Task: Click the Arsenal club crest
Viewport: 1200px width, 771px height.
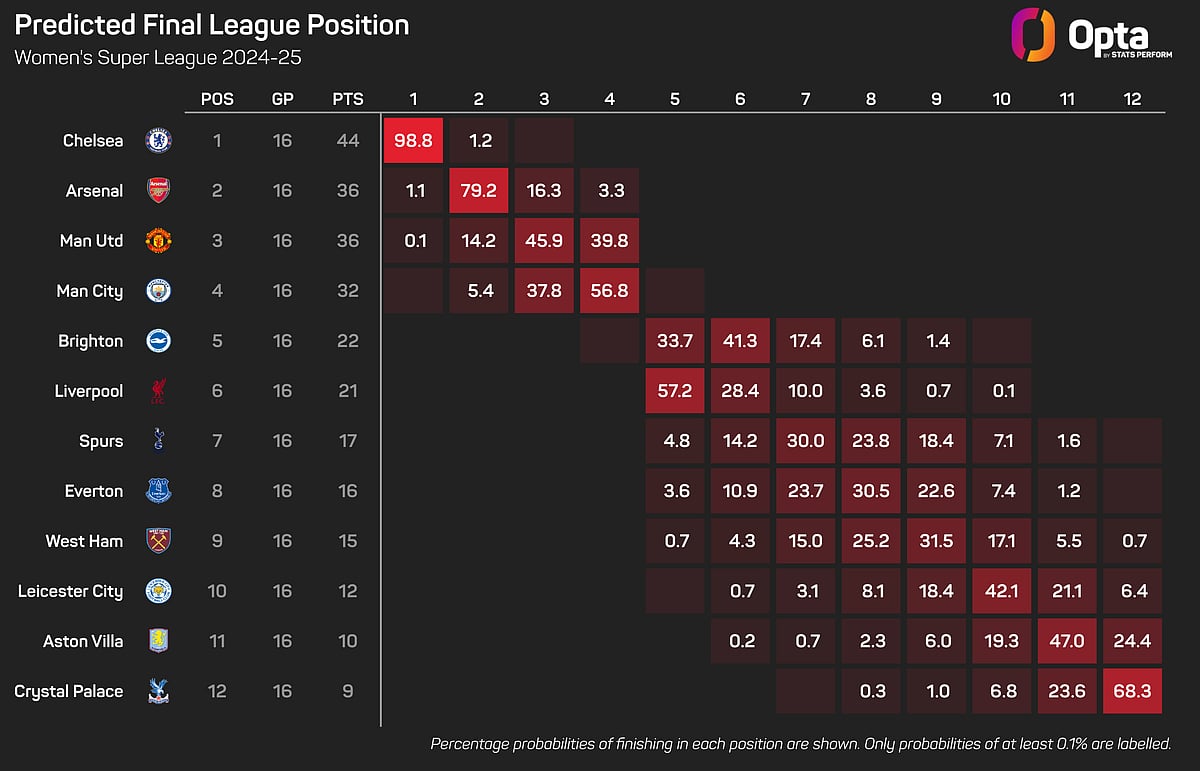Action: point(158,191)
